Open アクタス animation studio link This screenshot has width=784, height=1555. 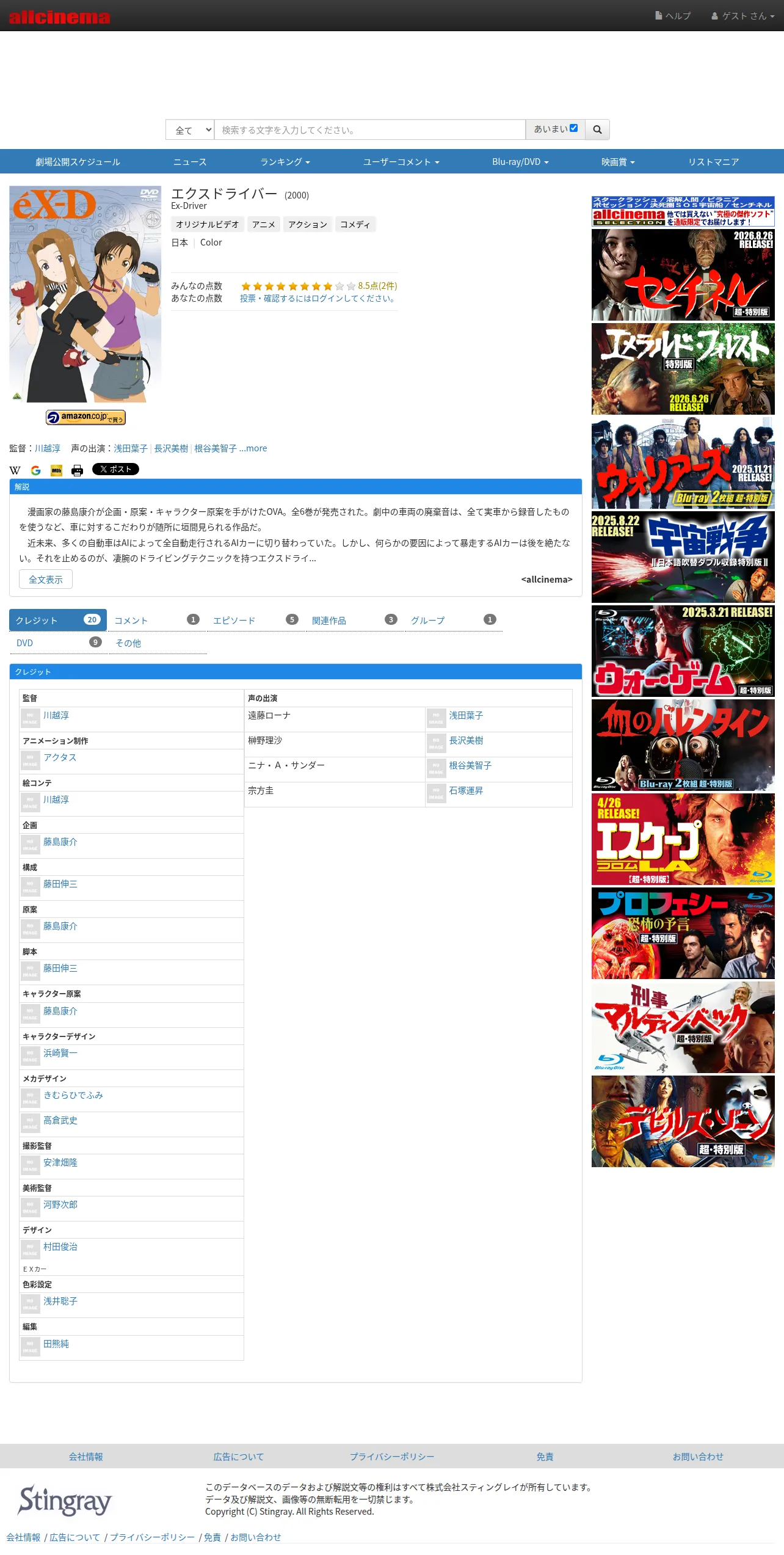tap(60, 757)
